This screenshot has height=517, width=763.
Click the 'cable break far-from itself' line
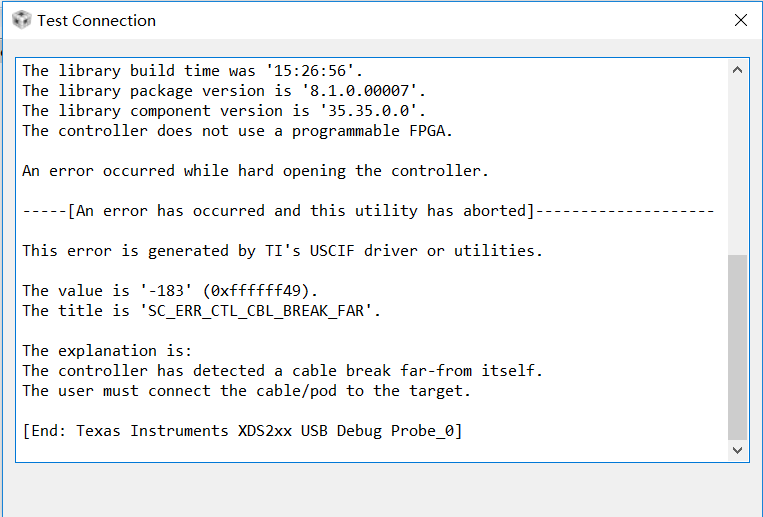[282, 371]
